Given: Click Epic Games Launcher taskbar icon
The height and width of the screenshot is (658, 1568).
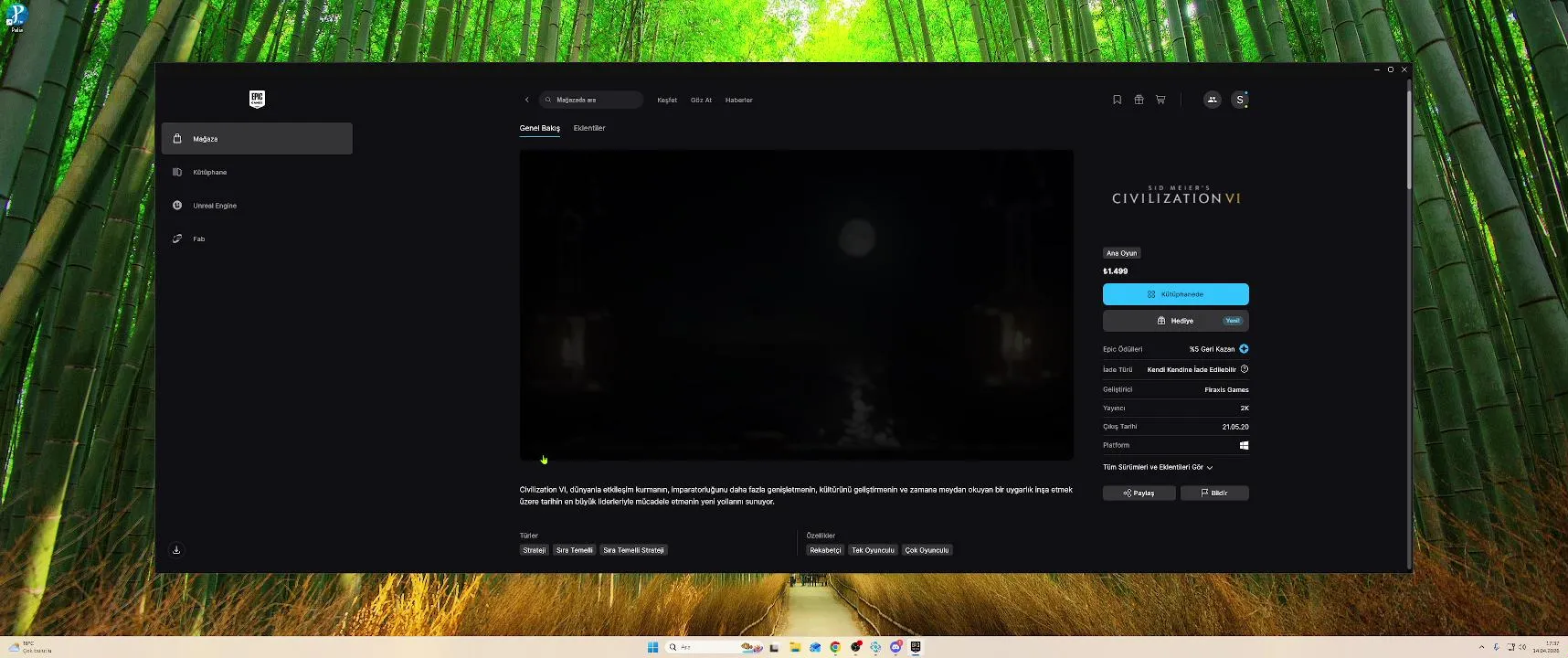Looking at the screenshot, I should pos(916,647).
